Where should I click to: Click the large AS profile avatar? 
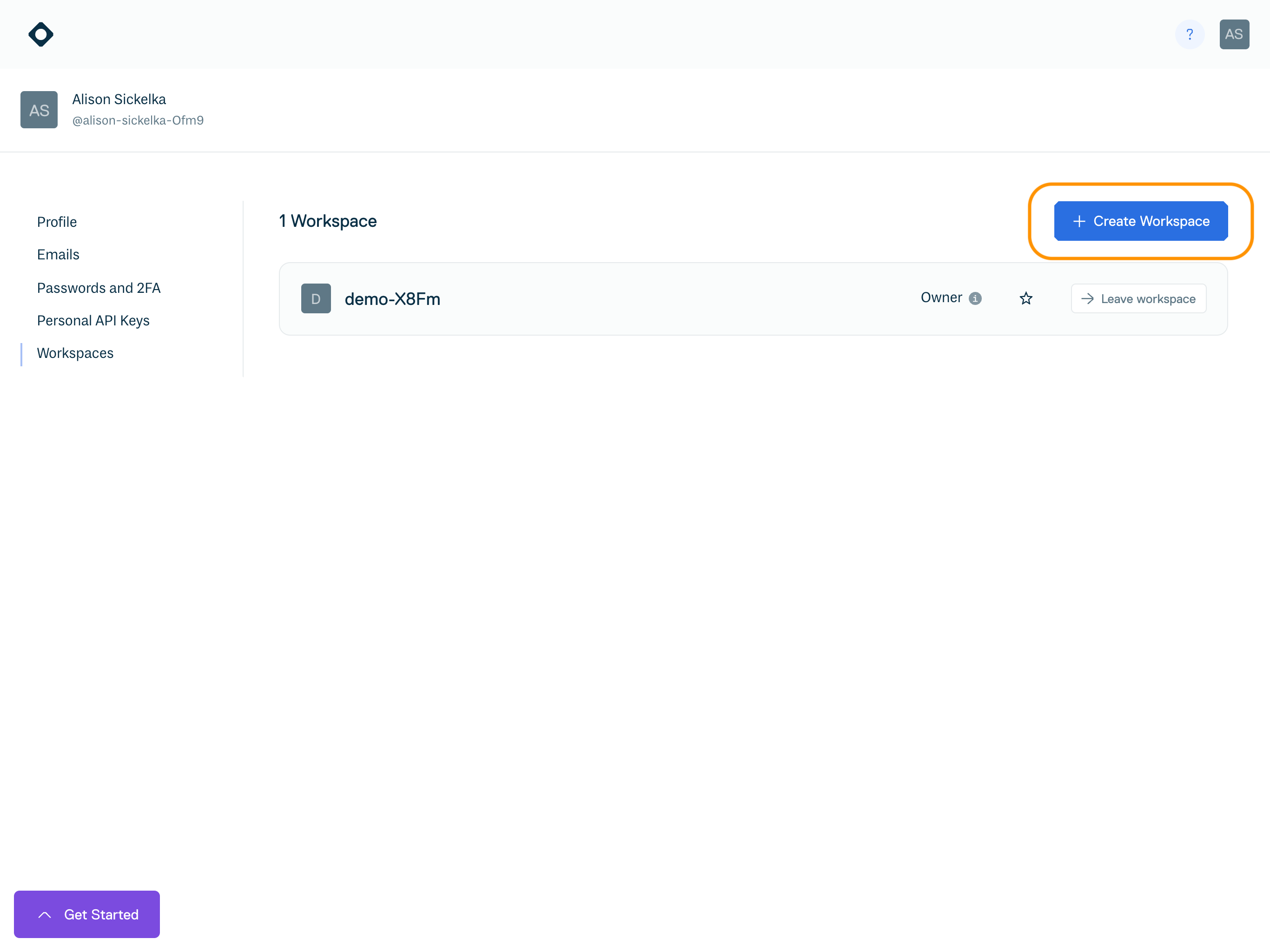pyautogui.click(x=39, y=110)
